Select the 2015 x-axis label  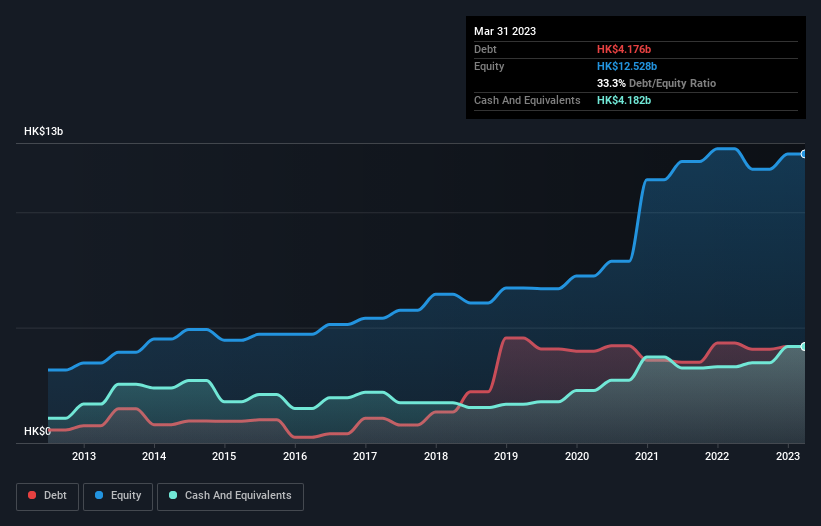coord(224,456)
